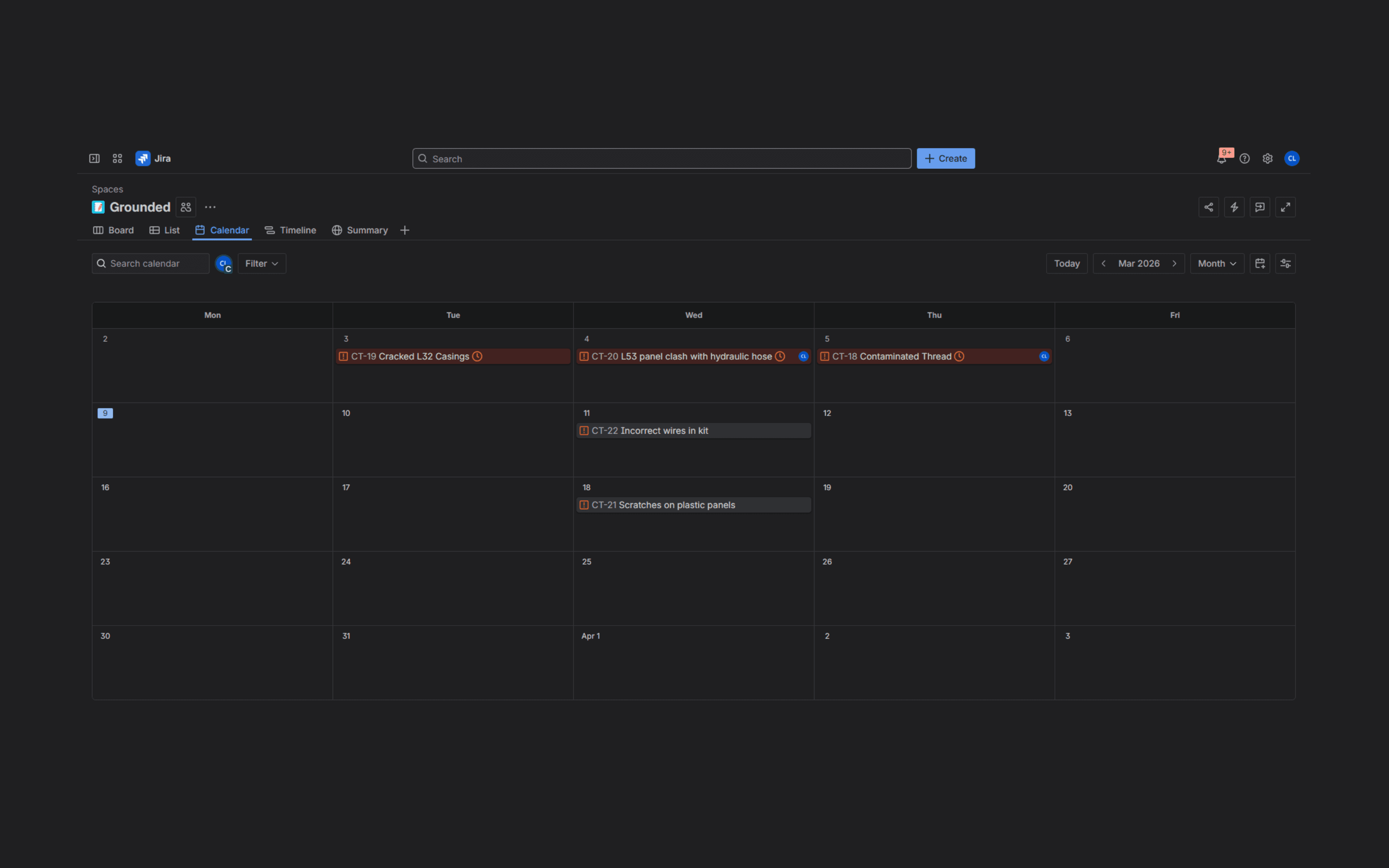This screenshot has height=868, width=1389.
Task: Open the settings gear icon
Action: (1267, 159)
